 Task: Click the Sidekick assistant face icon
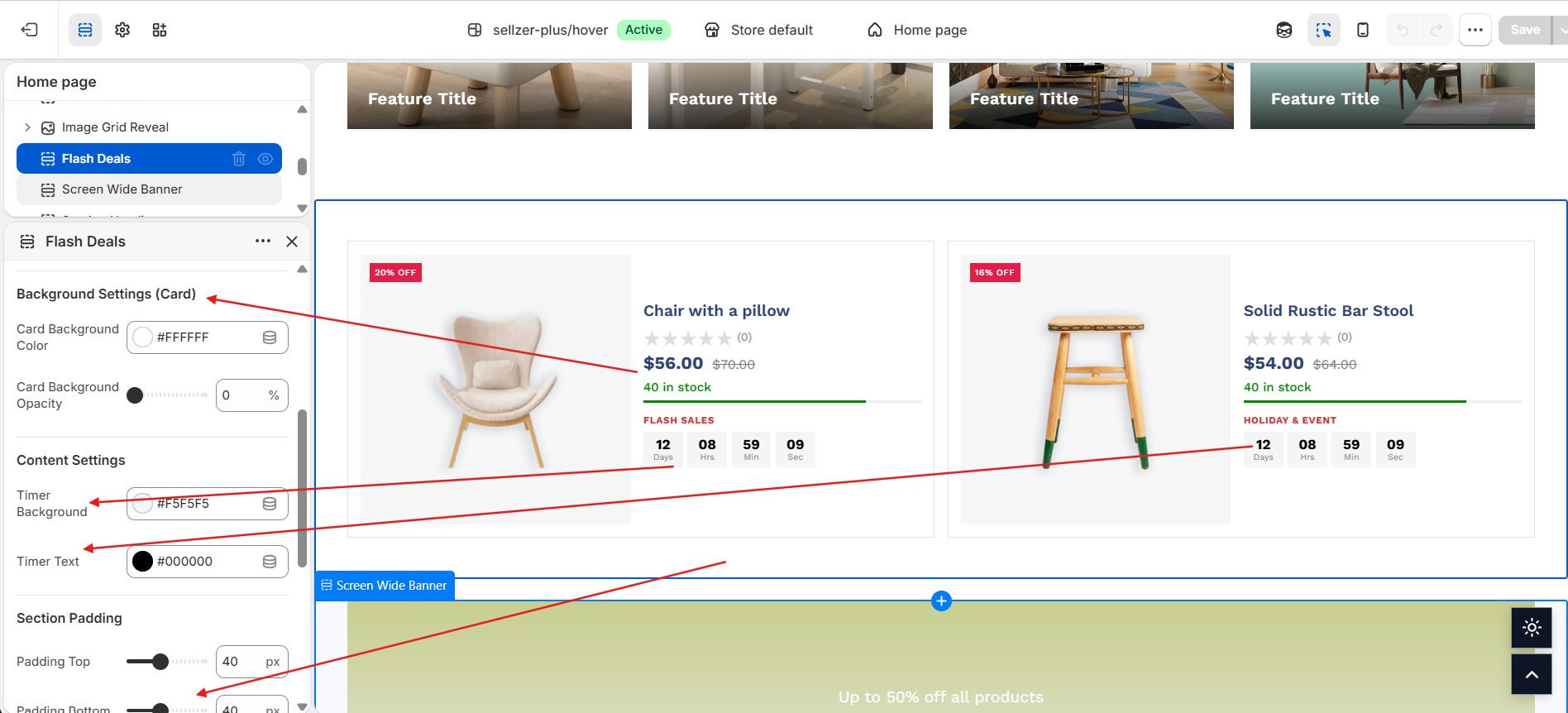coord(1284,30)
